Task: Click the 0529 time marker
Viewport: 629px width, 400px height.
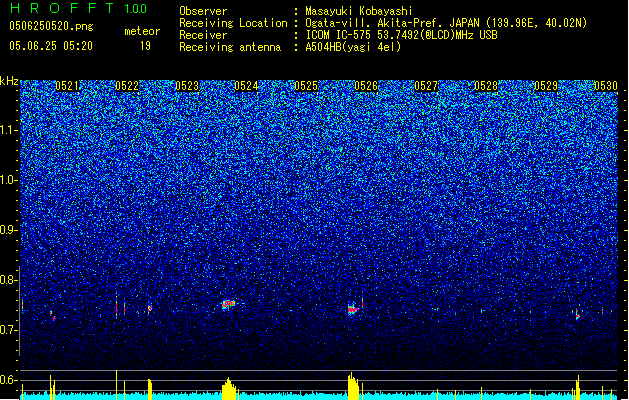Action: (546, 86)
